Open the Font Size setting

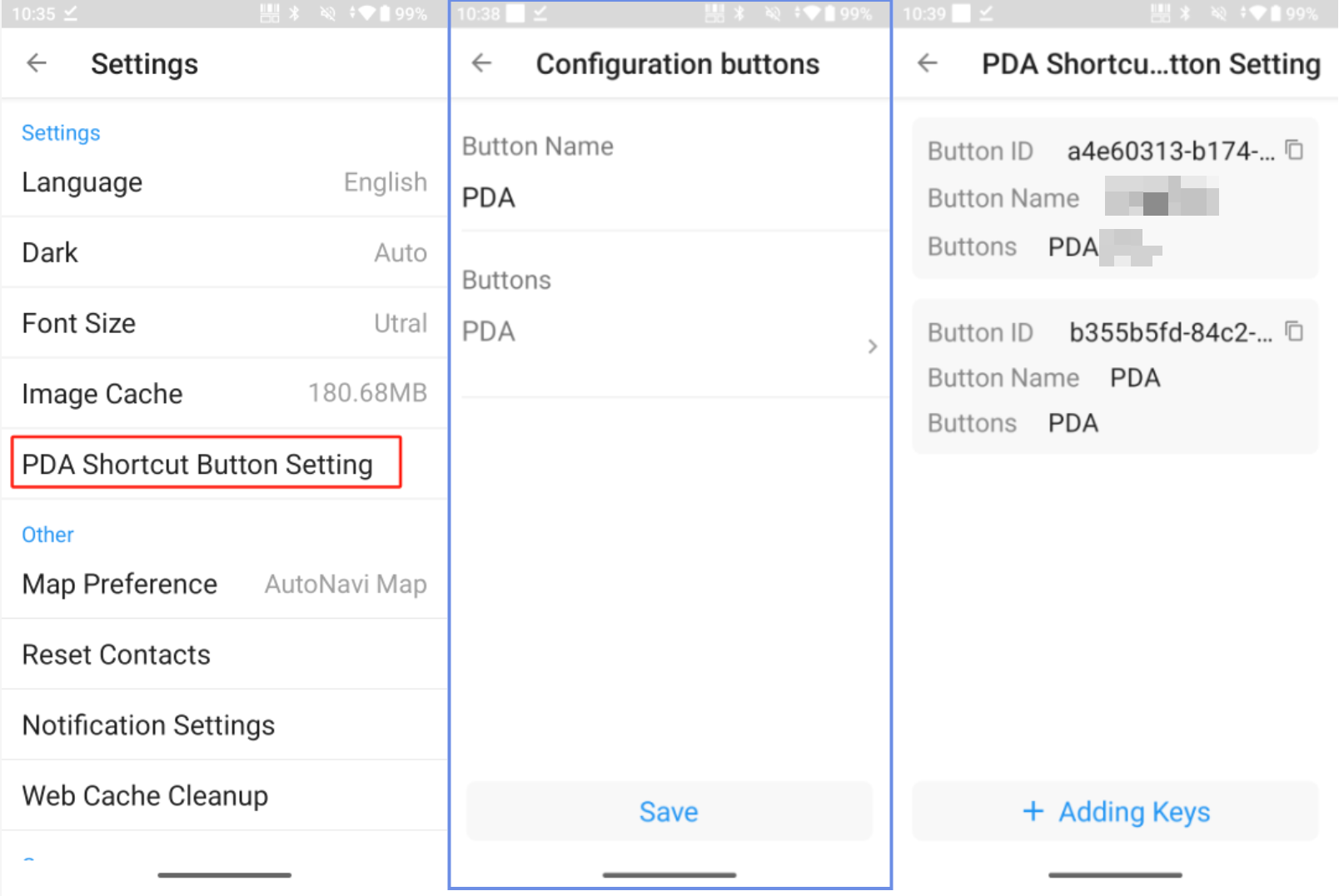(x=223, y=323)
